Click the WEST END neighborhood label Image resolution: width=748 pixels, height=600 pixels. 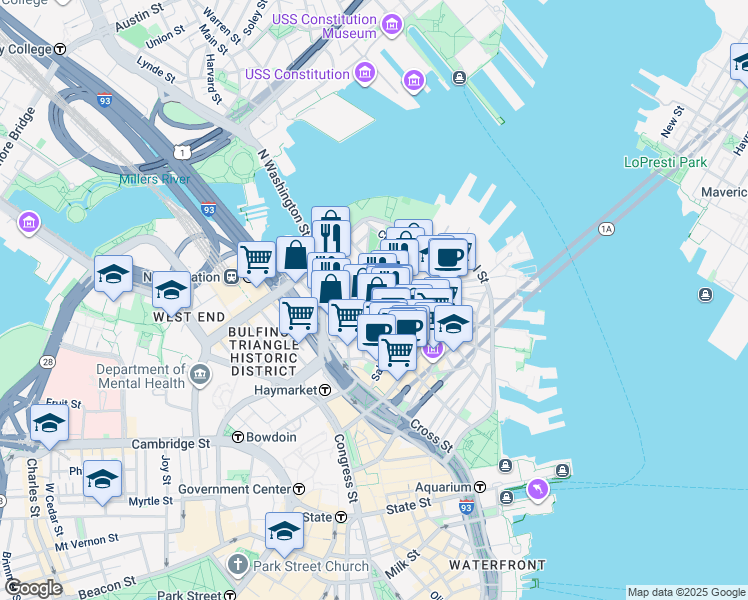coord(189,317)
